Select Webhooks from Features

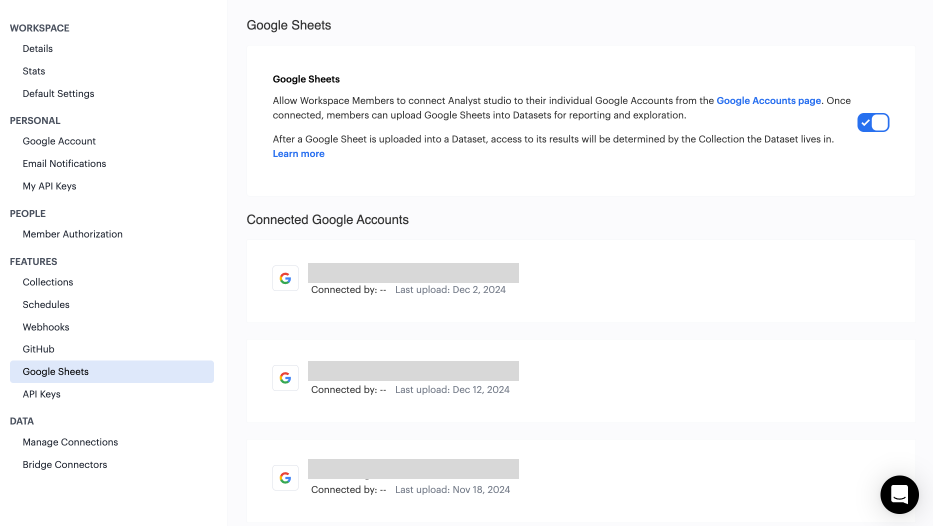click(46, 327)
